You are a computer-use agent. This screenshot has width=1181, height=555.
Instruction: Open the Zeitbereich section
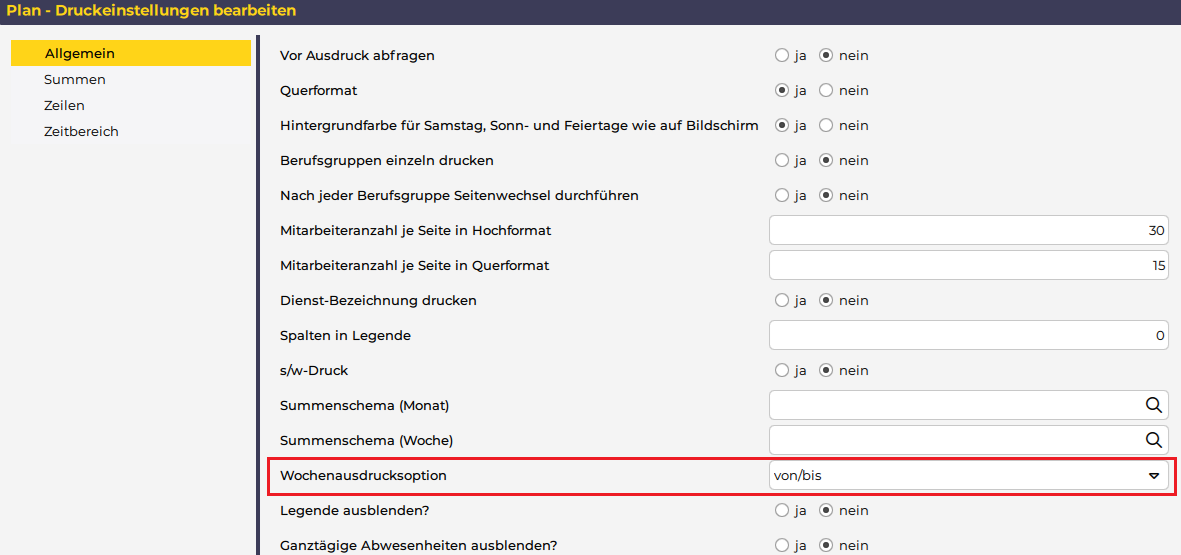pyautogui.click(x=81, y=132)
